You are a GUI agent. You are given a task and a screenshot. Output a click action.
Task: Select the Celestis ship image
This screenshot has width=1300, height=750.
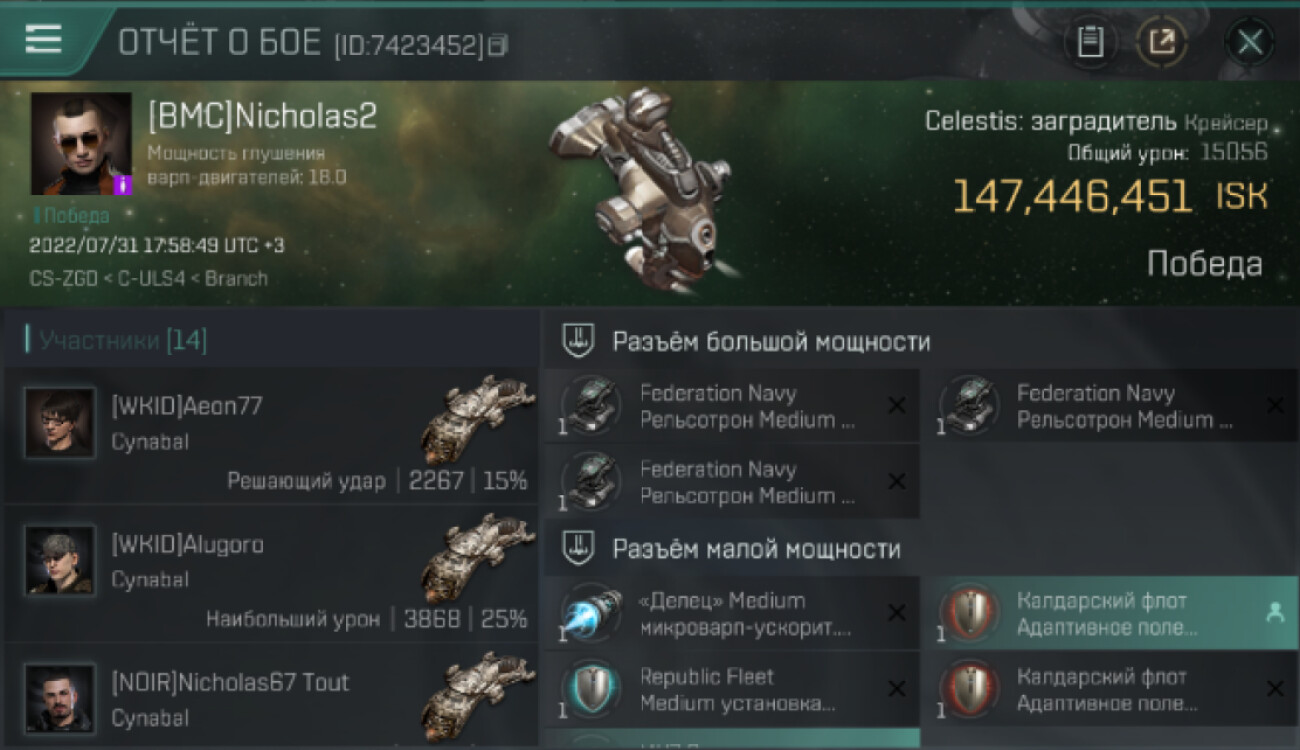click(640, 190)
